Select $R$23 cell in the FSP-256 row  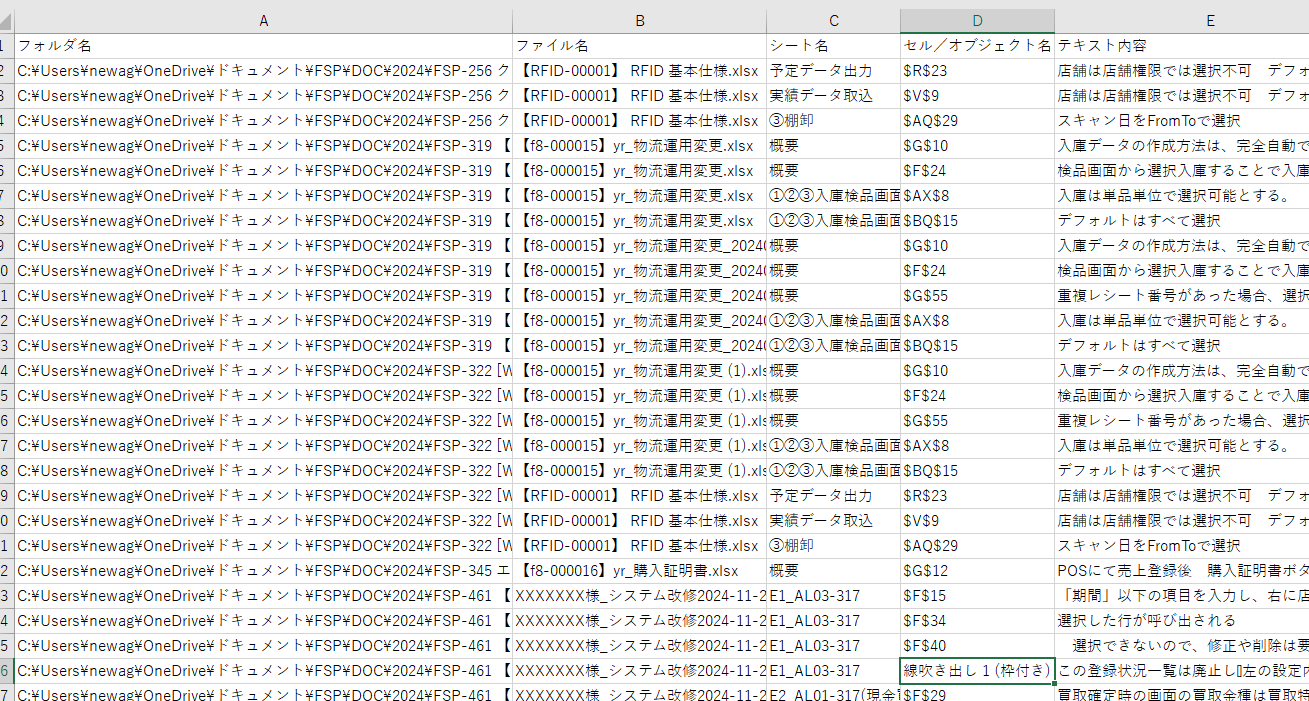coord(978,71)
